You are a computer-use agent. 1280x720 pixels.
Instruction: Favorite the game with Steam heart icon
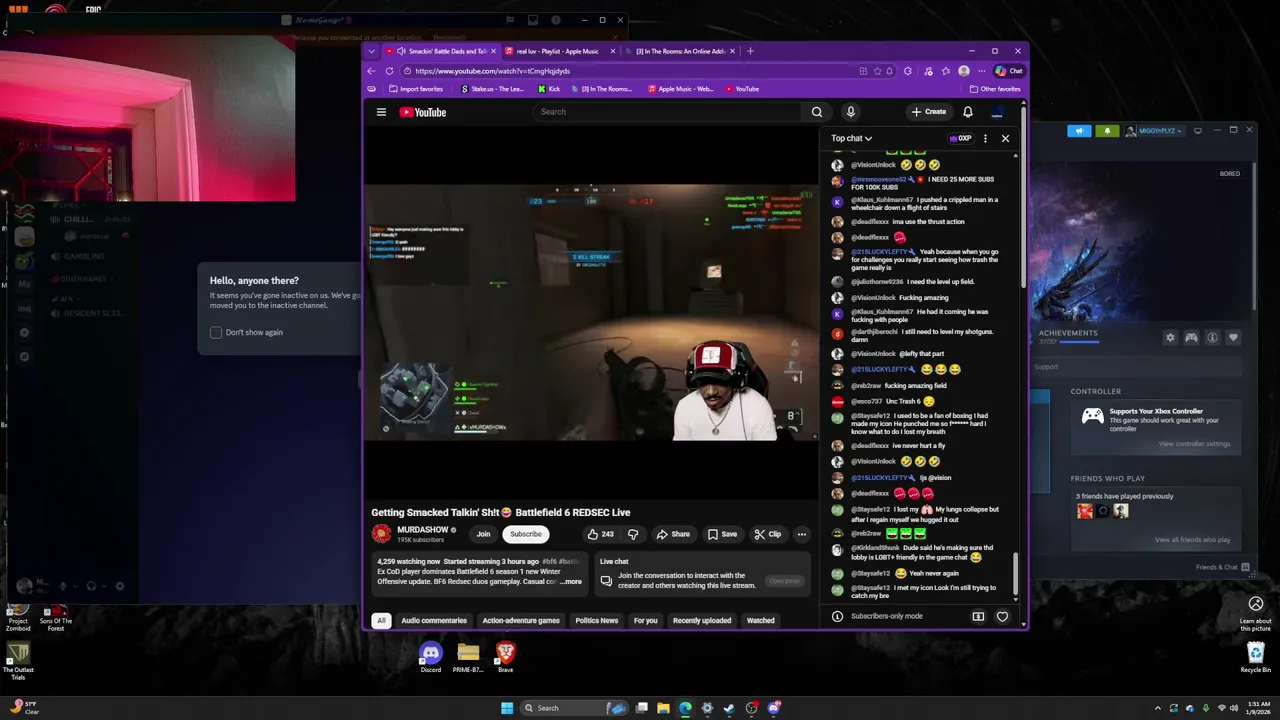(x=1233, y=338)
